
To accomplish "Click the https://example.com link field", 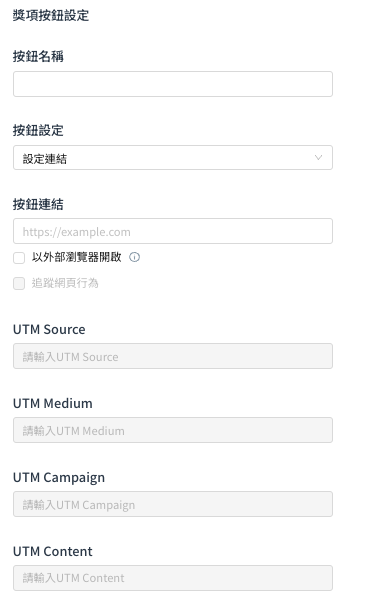I will point(173,231).
